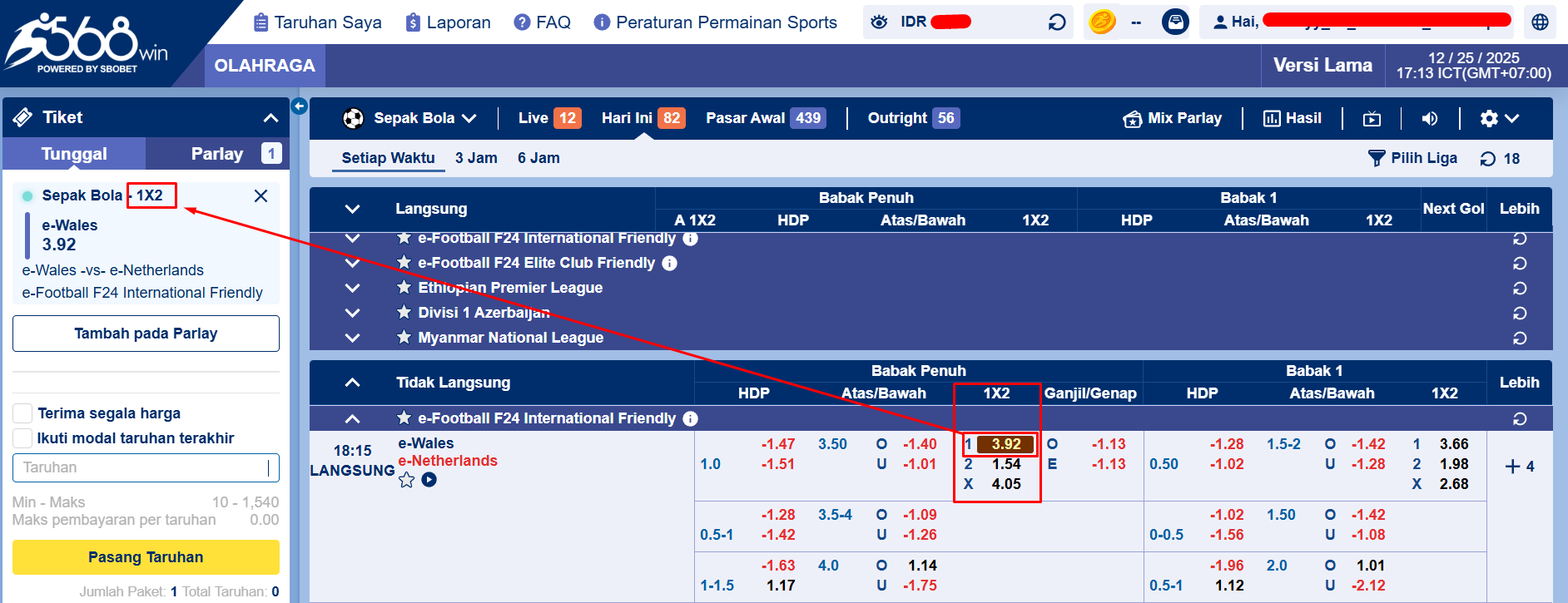Collapse the Langsung section chevron

(x=352, y=209)
